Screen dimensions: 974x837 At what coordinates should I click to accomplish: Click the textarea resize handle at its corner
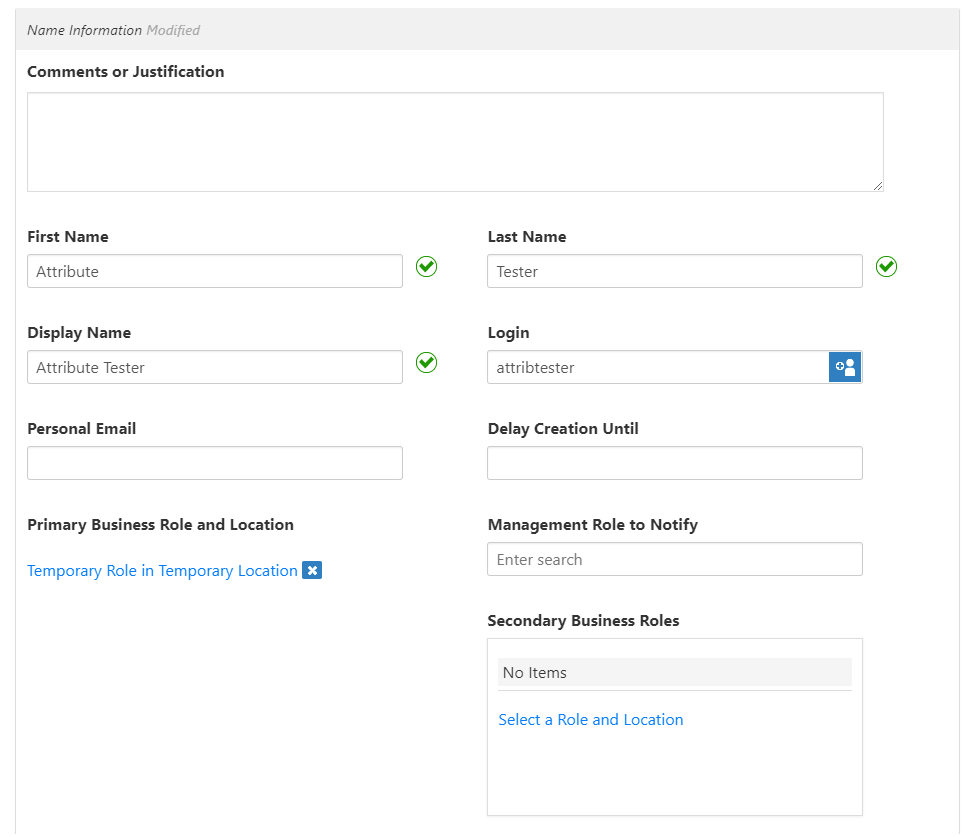[879, 185]
